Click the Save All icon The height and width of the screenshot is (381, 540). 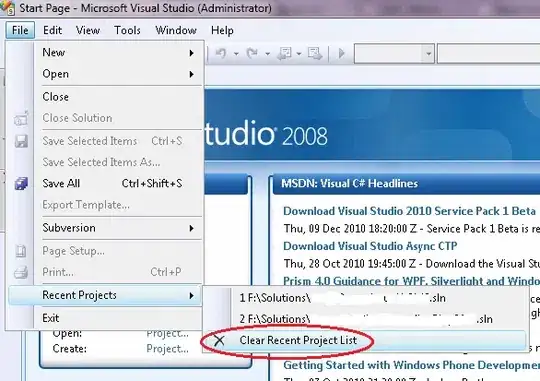tap(21, 184)
